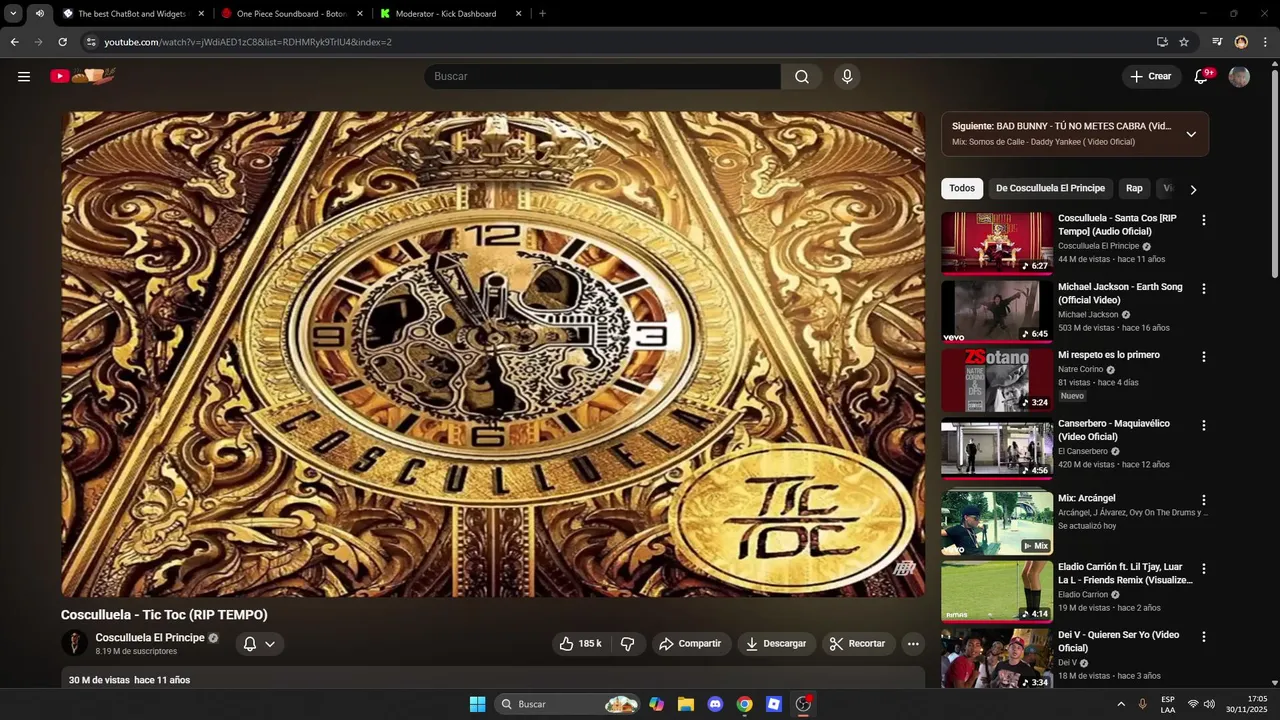Open options for Mi respeto es lo primero

pyautogui.click(x=1204, y=357)
